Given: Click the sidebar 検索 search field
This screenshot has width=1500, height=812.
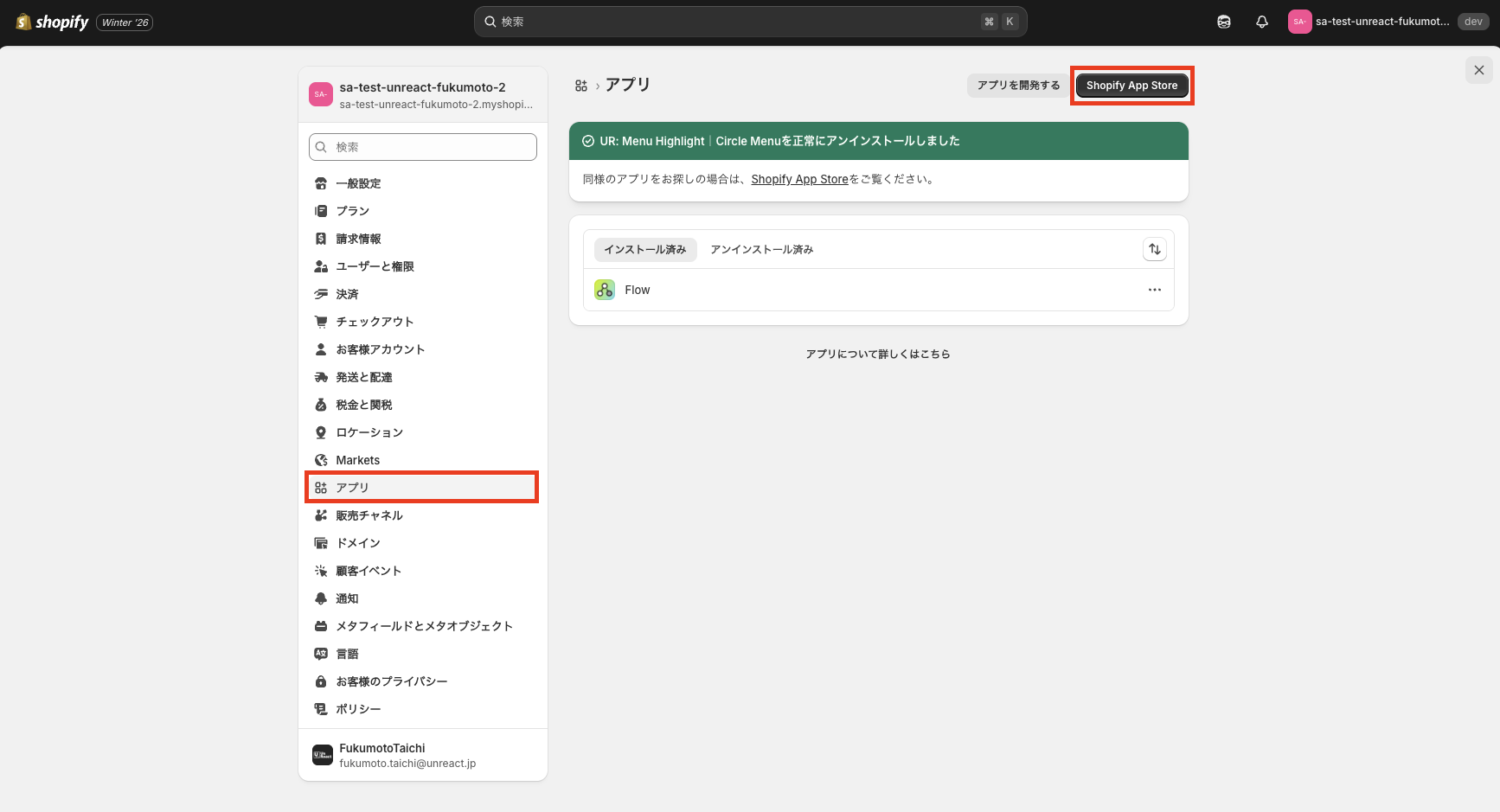Looking at the screenshot, I should [x=422, y=147].
